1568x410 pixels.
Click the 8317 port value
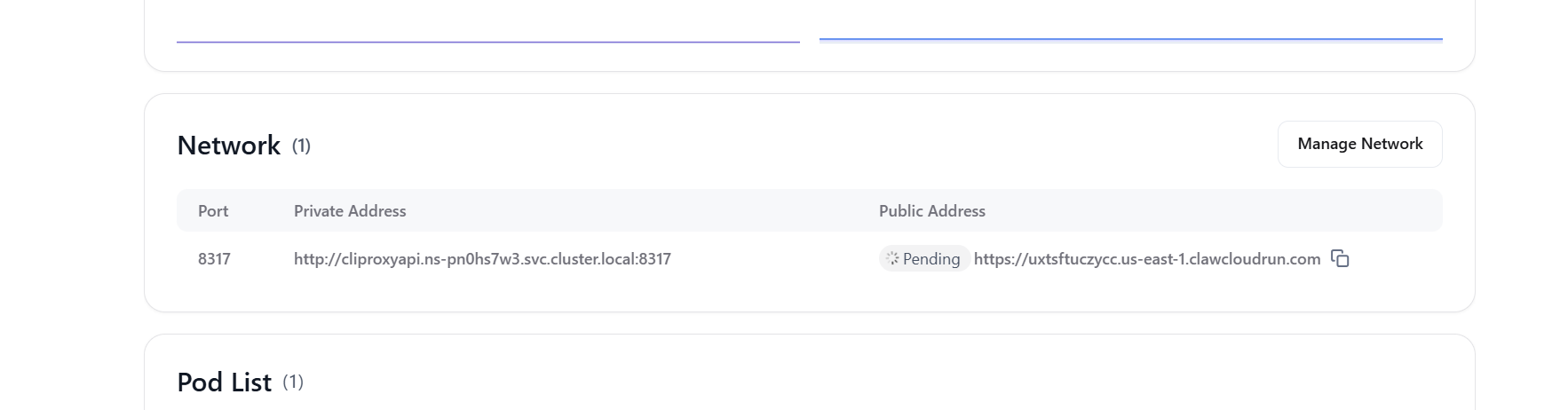(214, 259)
